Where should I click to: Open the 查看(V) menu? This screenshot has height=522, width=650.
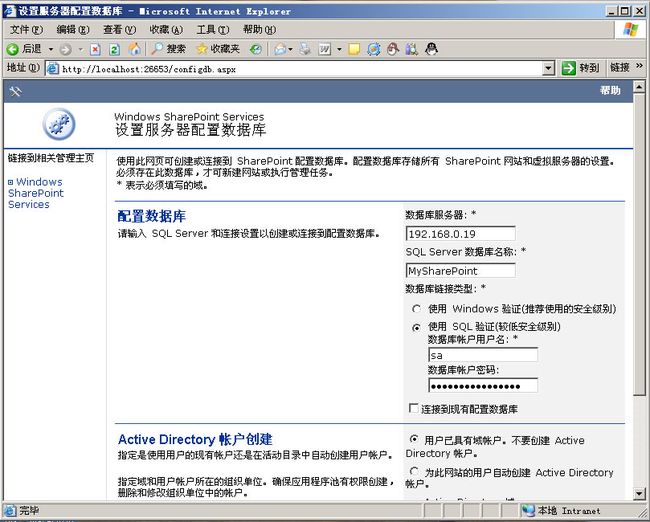coord(119,30)
